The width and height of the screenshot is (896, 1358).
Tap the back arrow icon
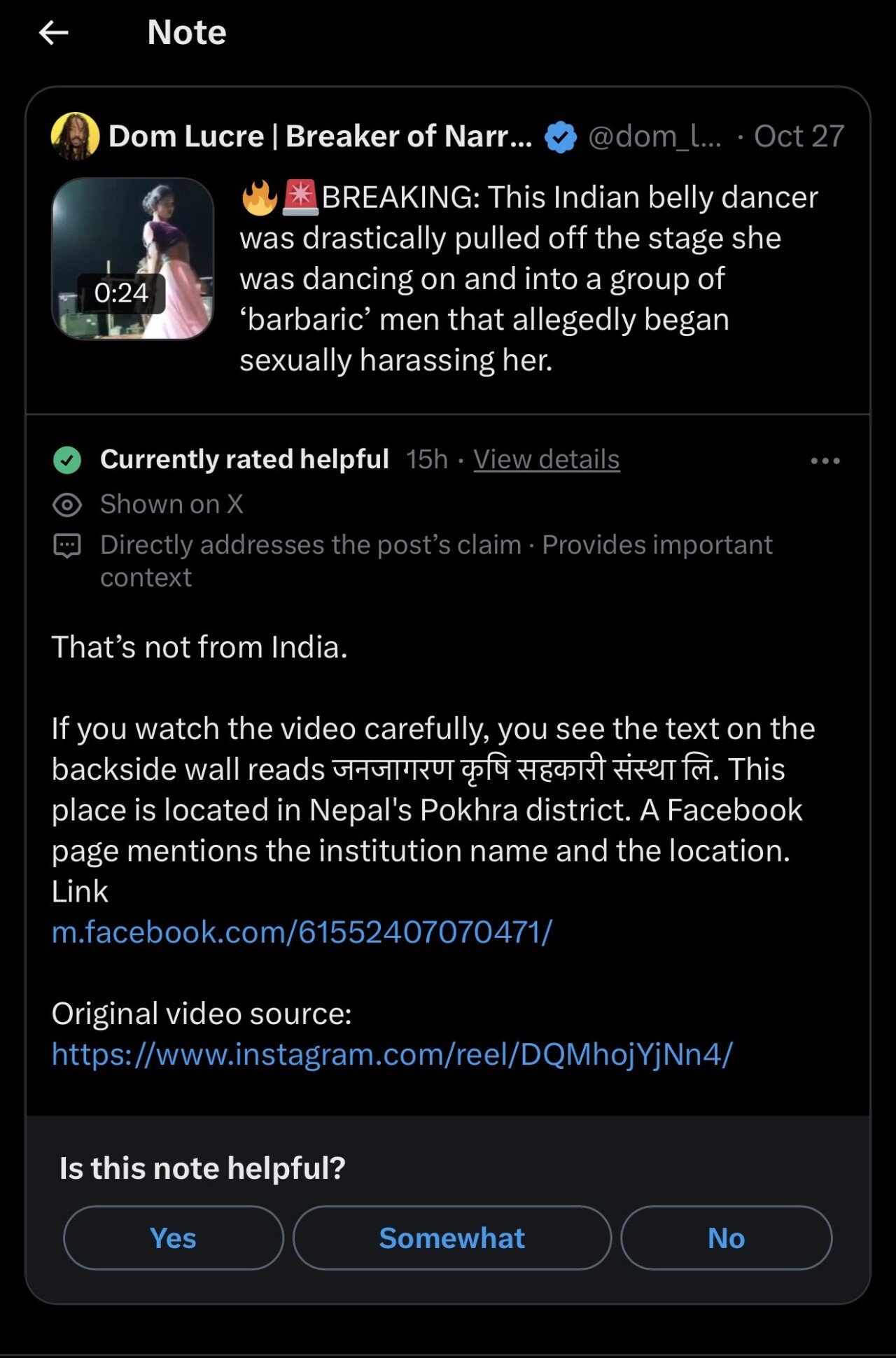[x=54, y=33]
